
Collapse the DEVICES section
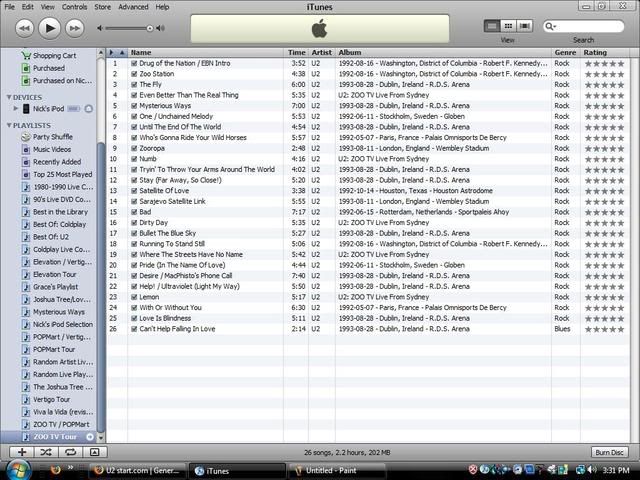coord(9,97)
